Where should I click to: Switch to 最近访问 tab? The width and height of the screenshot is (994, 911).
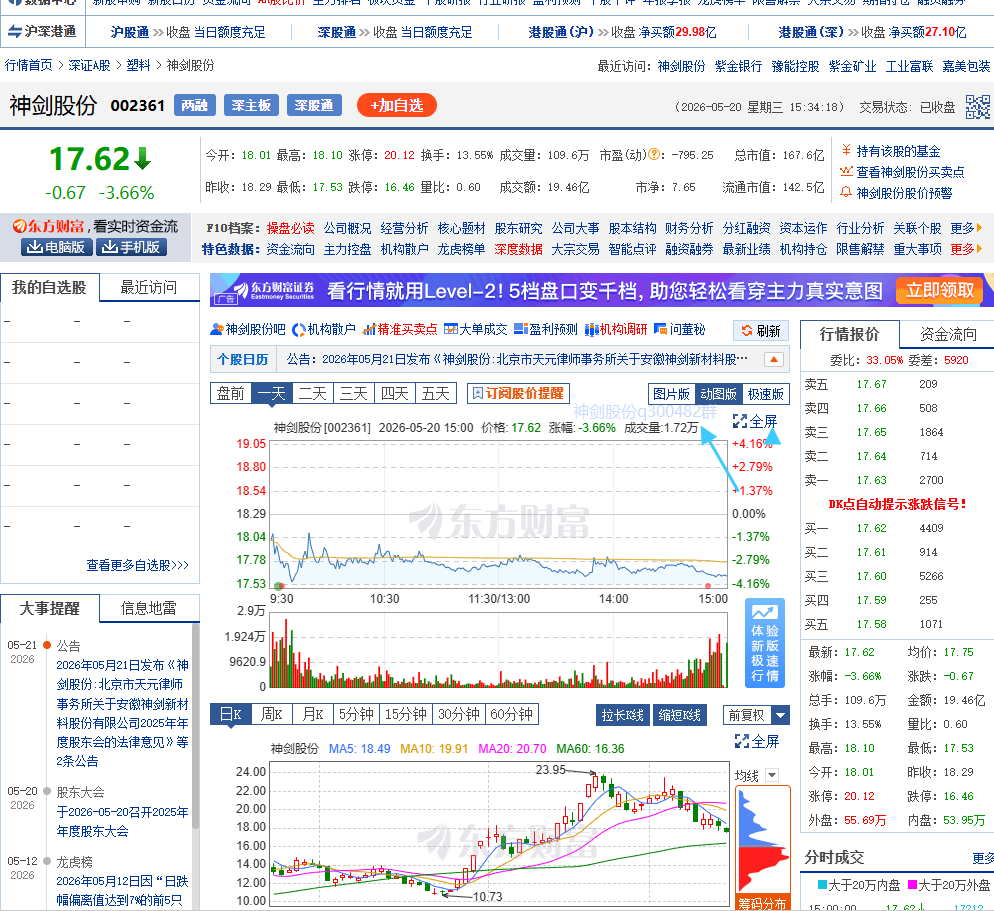[149, 288]
